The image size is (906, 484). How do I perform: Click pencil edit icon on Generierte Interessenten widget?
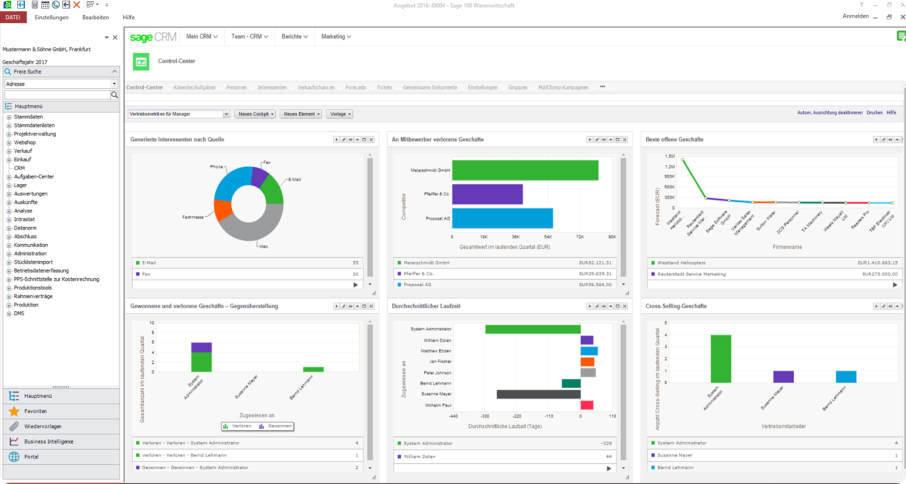[343, 140]
